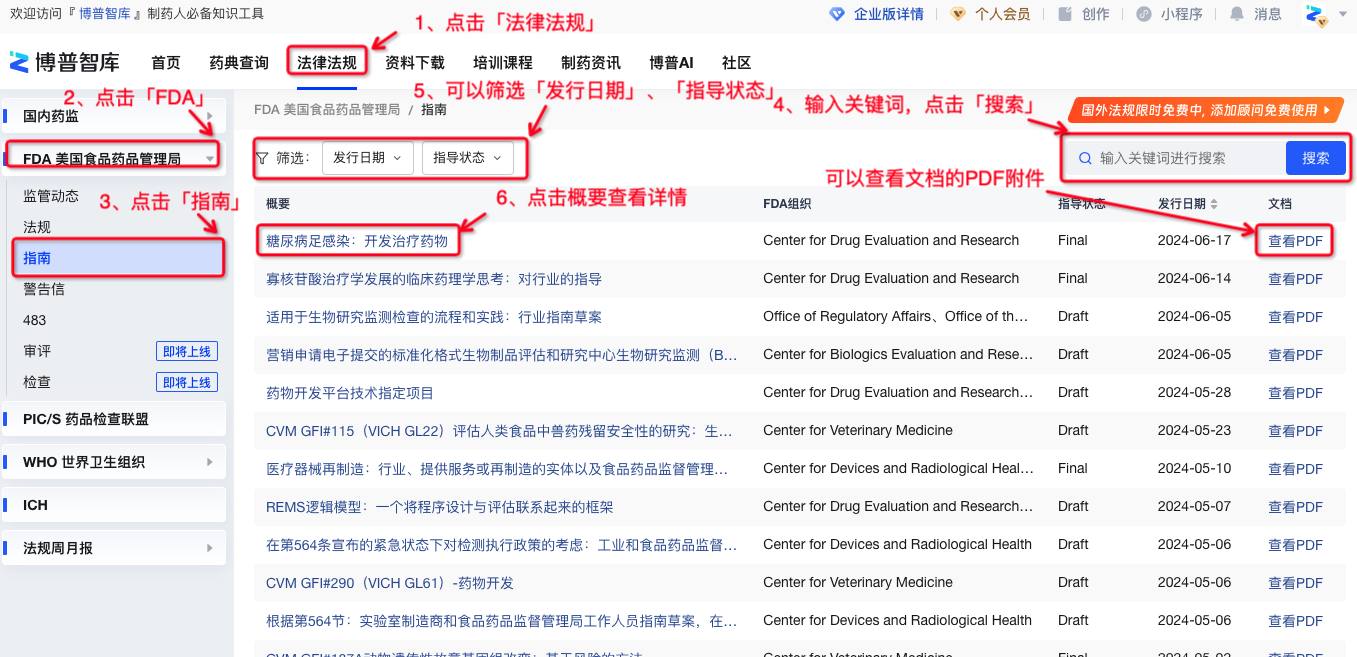Click the magnifier icon in search box
This screenshot has width=1357, height=657.
click(1085, 158)
